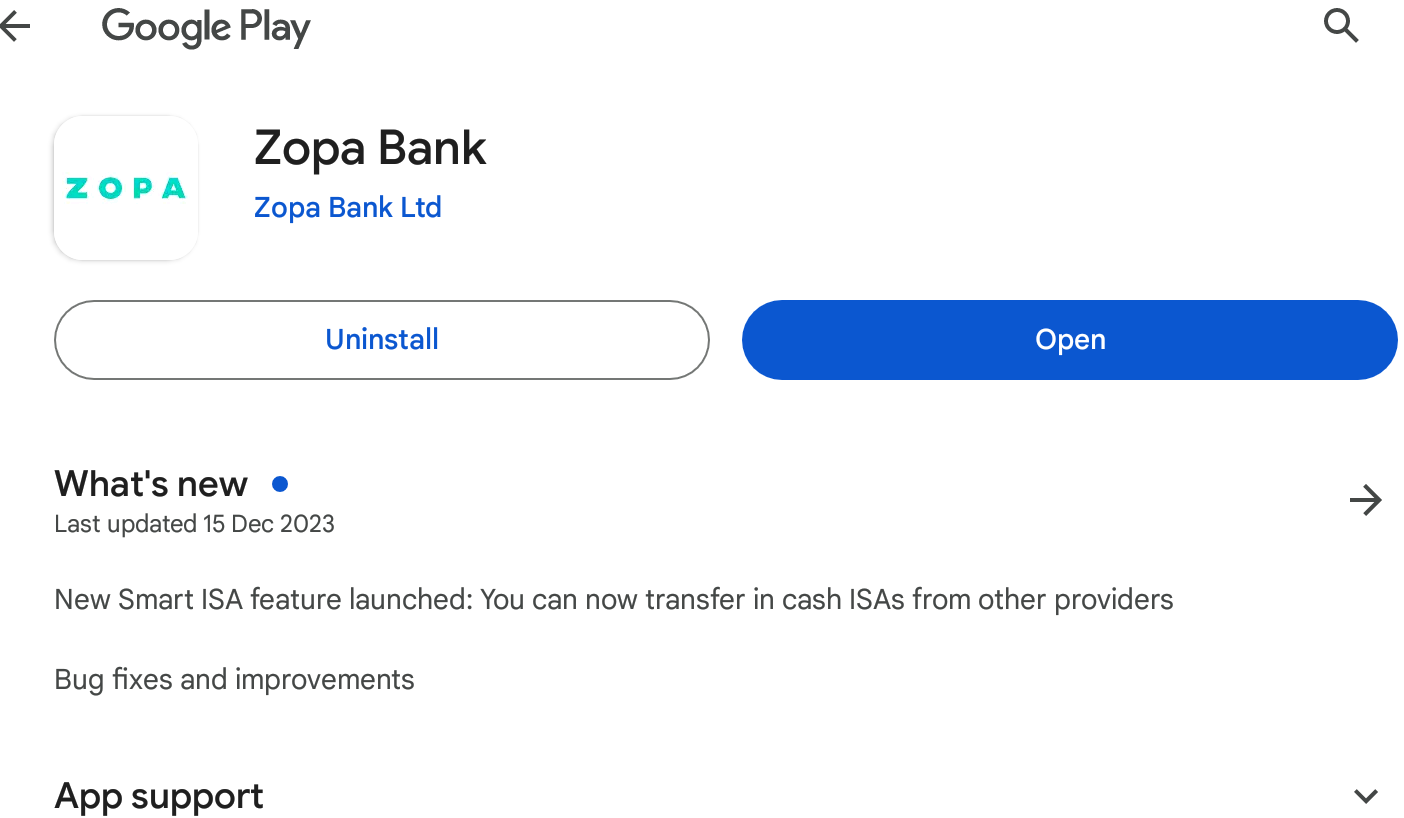Image resolution: width=1404 pixels, height=818 pixels.
Task: Expand the App support section chevron
Action: click(x=1365, y=796)
